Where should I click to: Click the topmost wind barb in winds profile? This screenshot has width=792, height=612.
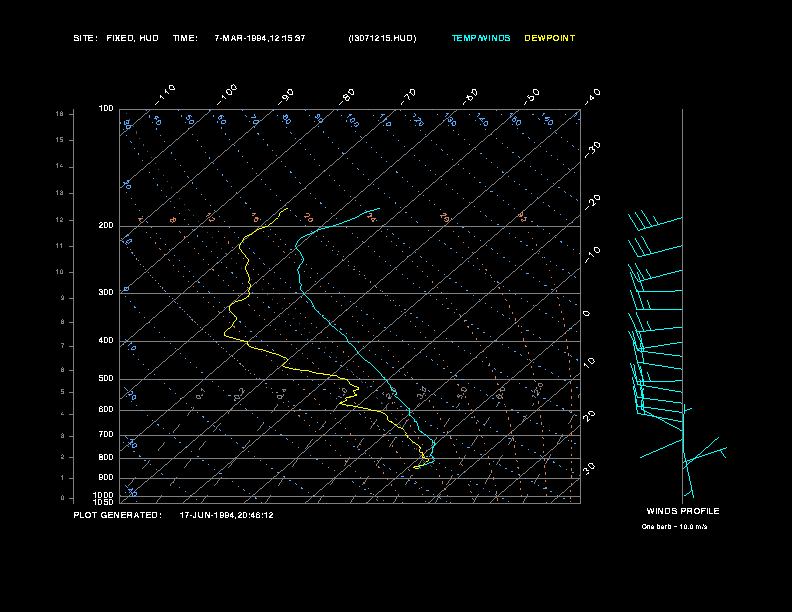pyautogui.click(x=655, y=219)
